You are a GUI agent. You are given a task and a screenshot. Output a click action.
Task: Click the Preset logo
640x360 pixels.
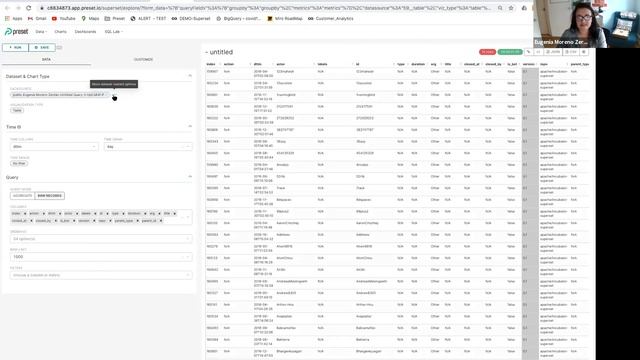click(16, 31)
